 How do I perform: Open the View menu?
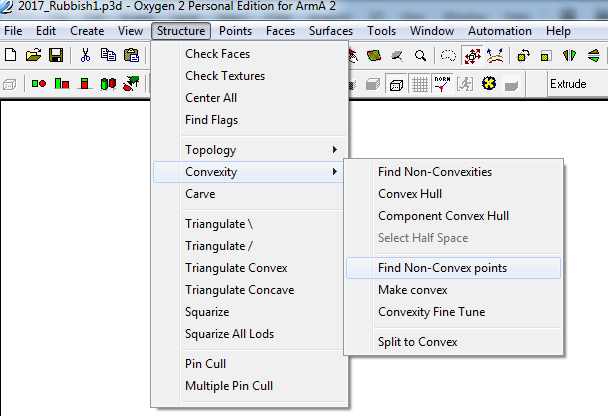click(130, 31)
